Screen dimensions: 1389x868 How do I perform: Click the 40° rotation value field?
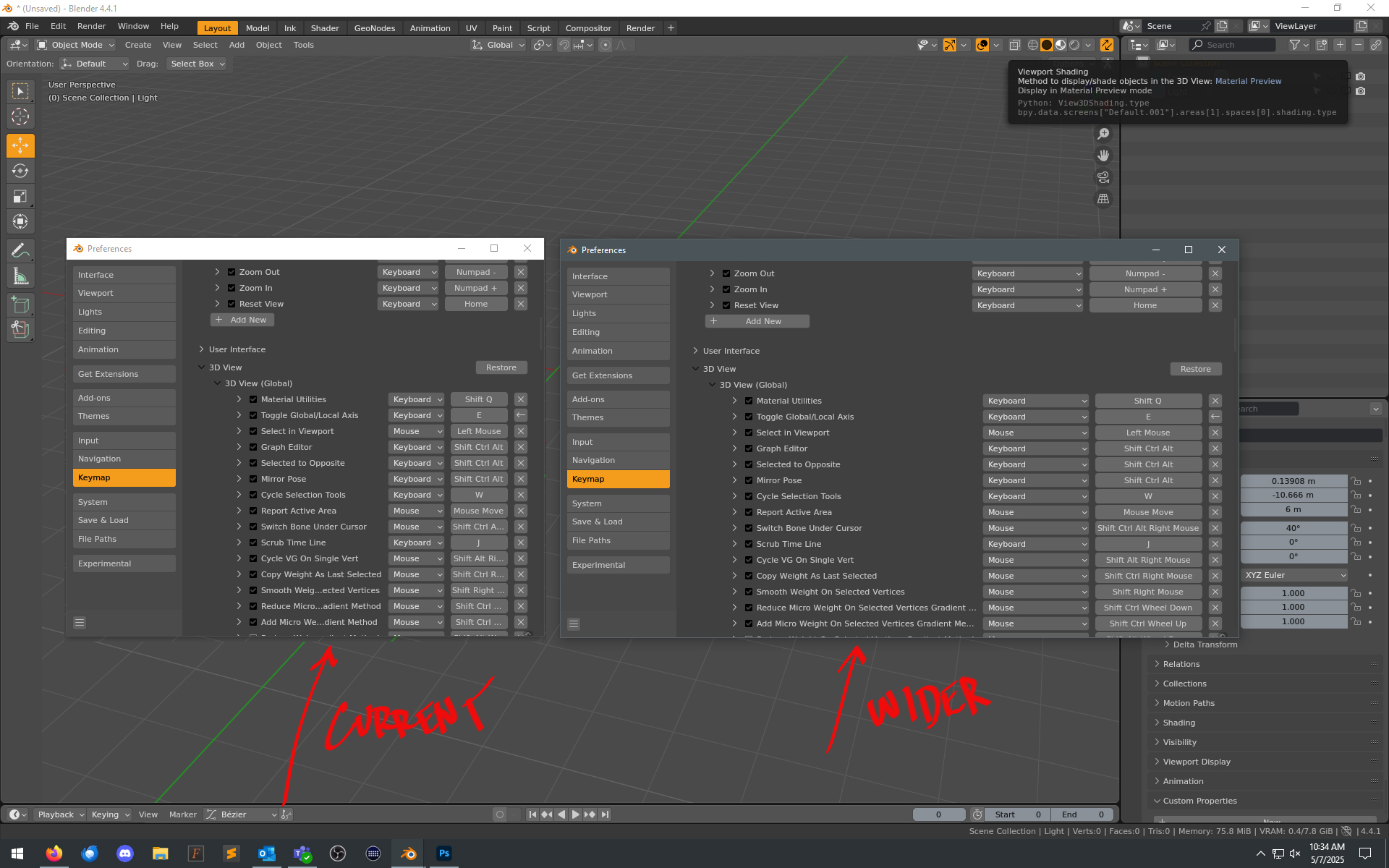1294,528
